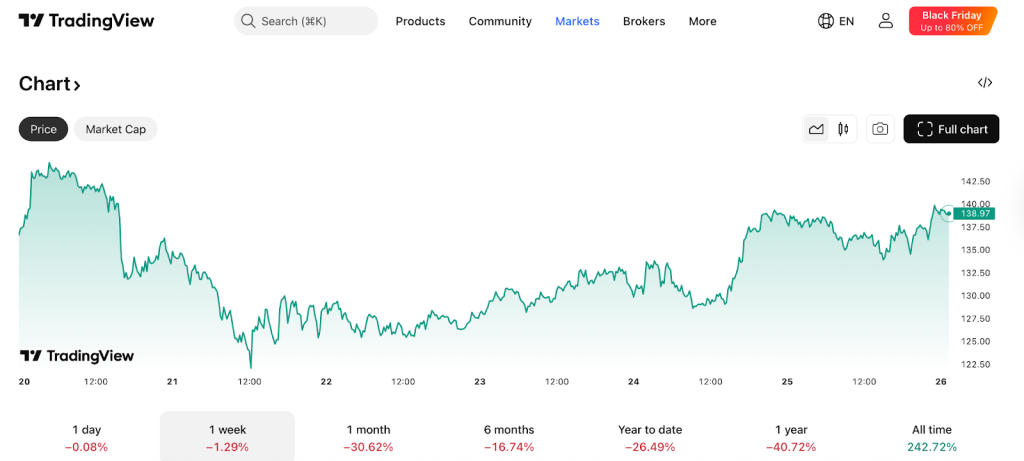The image size is (1024, 461).
Task: Select the 1 month time range
Action: pos(368,437)
